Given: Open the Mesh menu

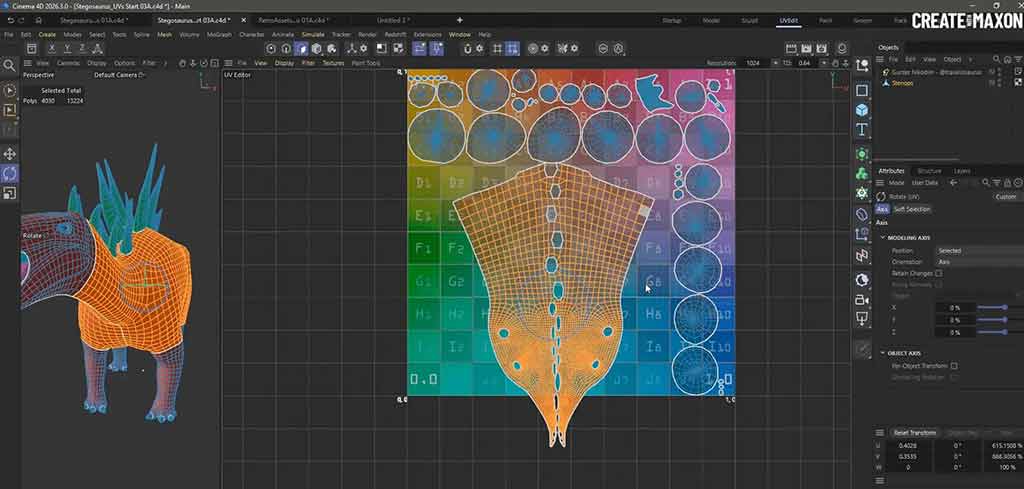Looking at the screenshot, I should click(x=164, y=35).
